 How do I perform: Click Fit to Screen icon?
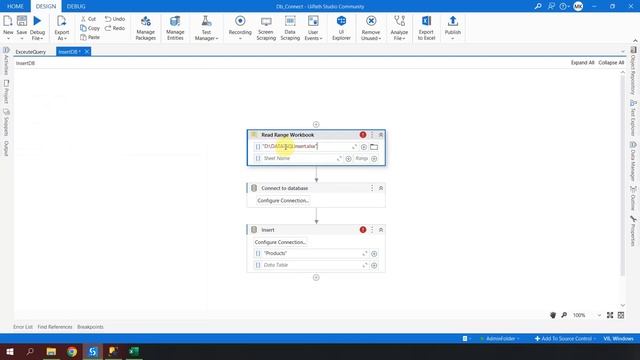(610, 315)
